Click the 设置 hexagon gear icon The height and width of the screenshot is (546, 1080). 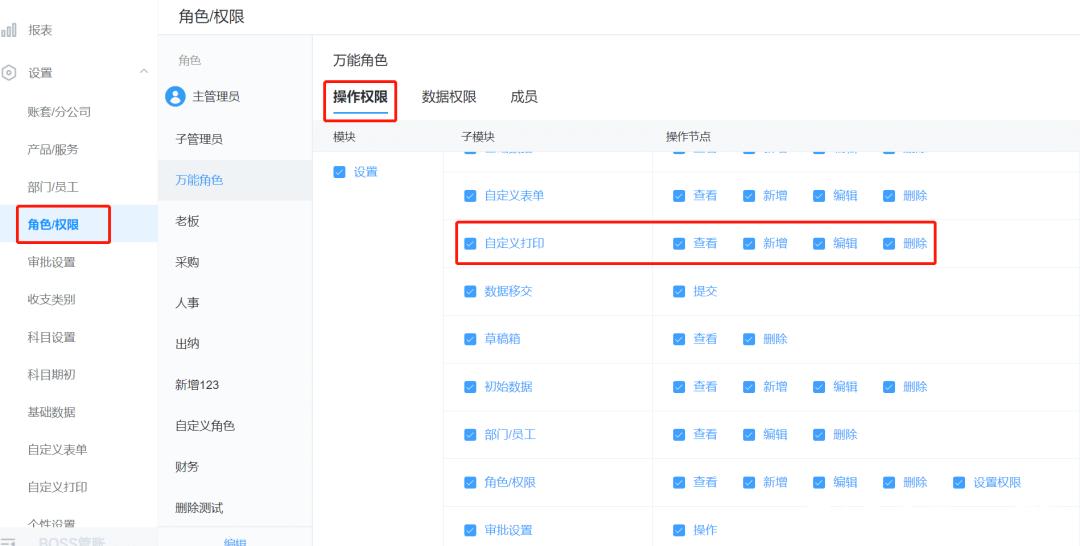[8, 73]
